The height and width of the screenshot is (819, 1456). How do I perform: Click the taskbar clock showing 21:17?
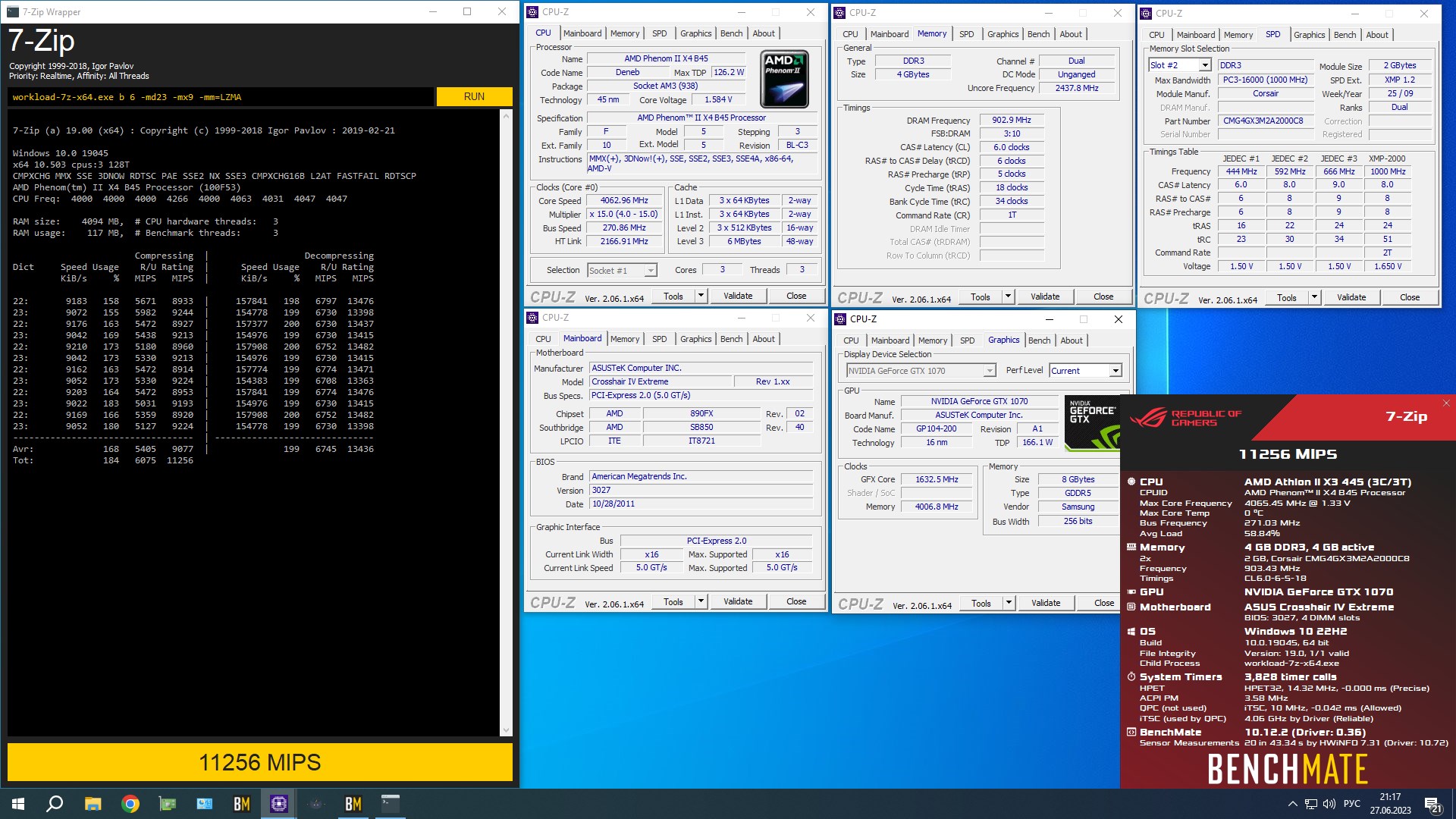[1390, 804]
